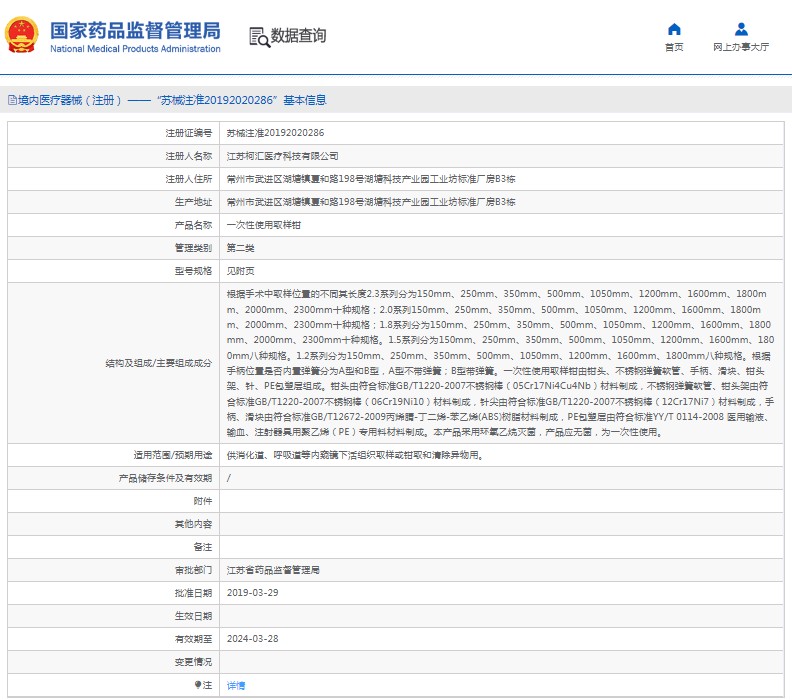Click the 有效期至 row label

[x=193, y=639]
